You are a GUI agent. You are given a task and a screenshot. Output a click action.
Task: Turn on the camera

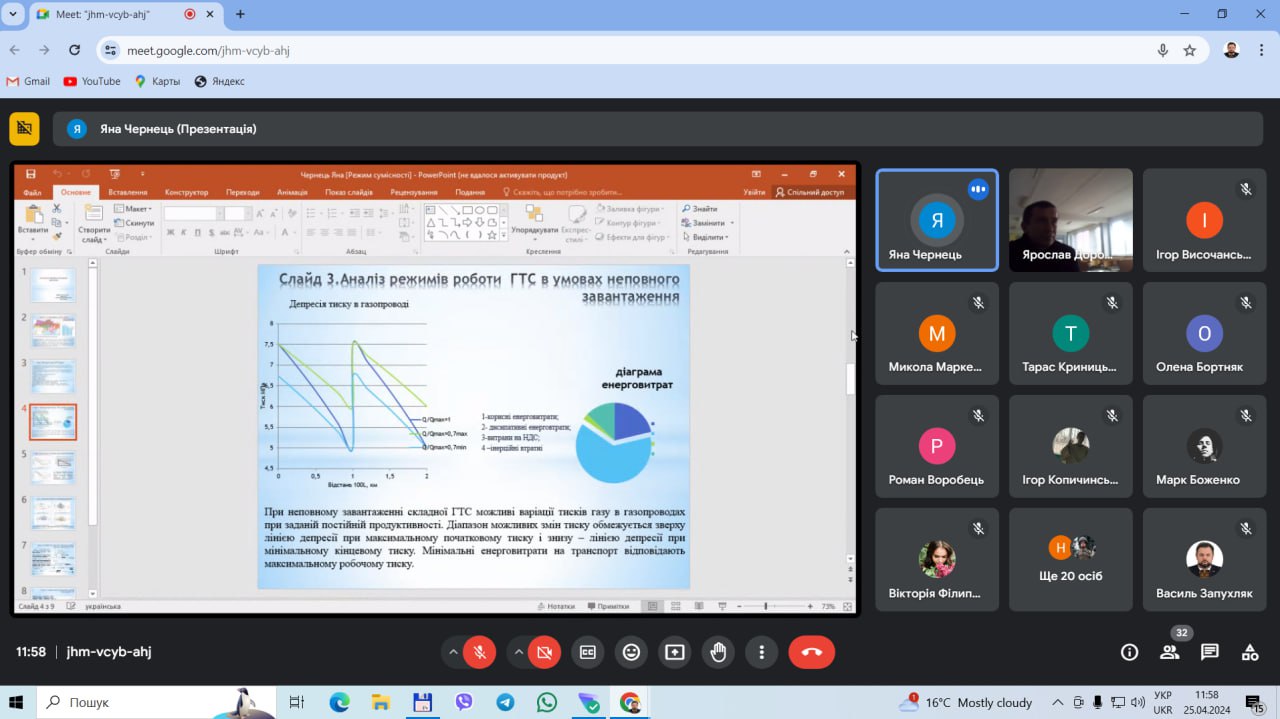[x=545, y=652]
